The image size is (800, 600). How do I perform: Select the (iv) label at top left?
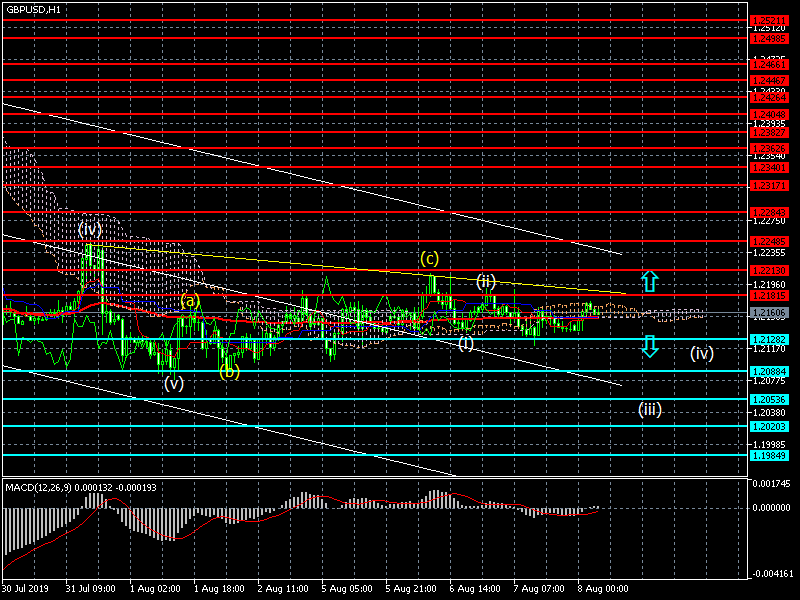[x=91, y=229]
